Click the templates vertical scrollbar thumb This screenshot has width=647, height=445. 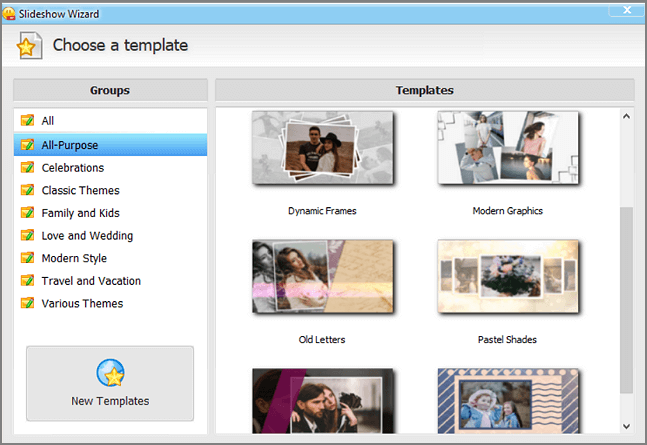pos(626,300)
